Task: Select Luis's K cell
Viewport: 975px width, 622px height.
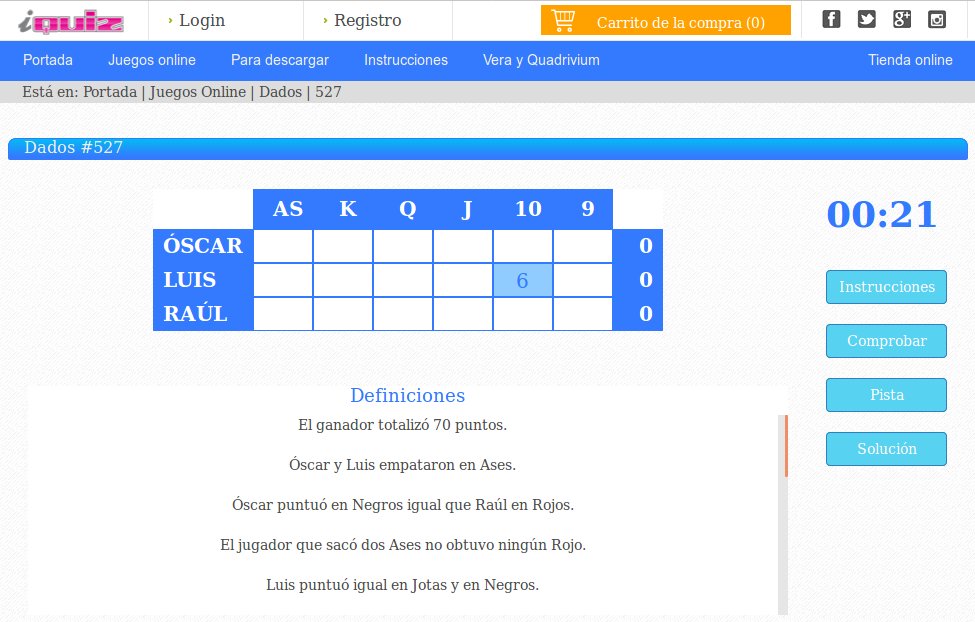Action: (x=343, y=280)
